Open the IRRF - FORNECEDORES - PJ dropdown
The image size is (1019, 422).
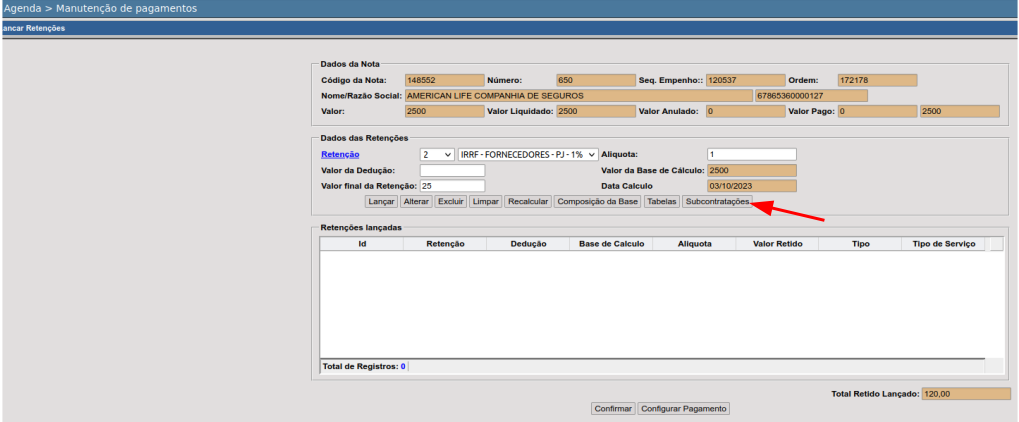[528, 155]
